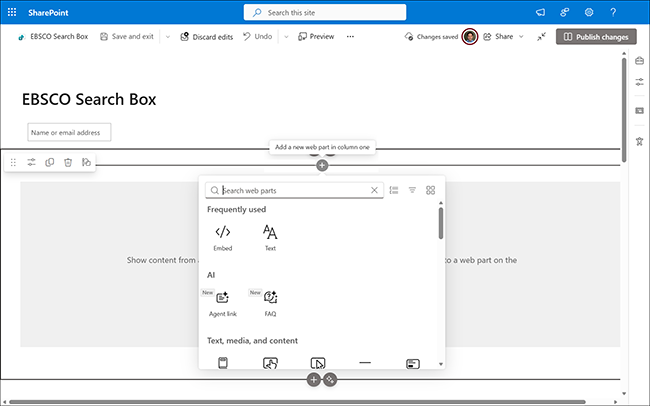Viewport: 650px width, 406px height.
Task: Click the collapse header arrows icon
Action: [541, 36]
